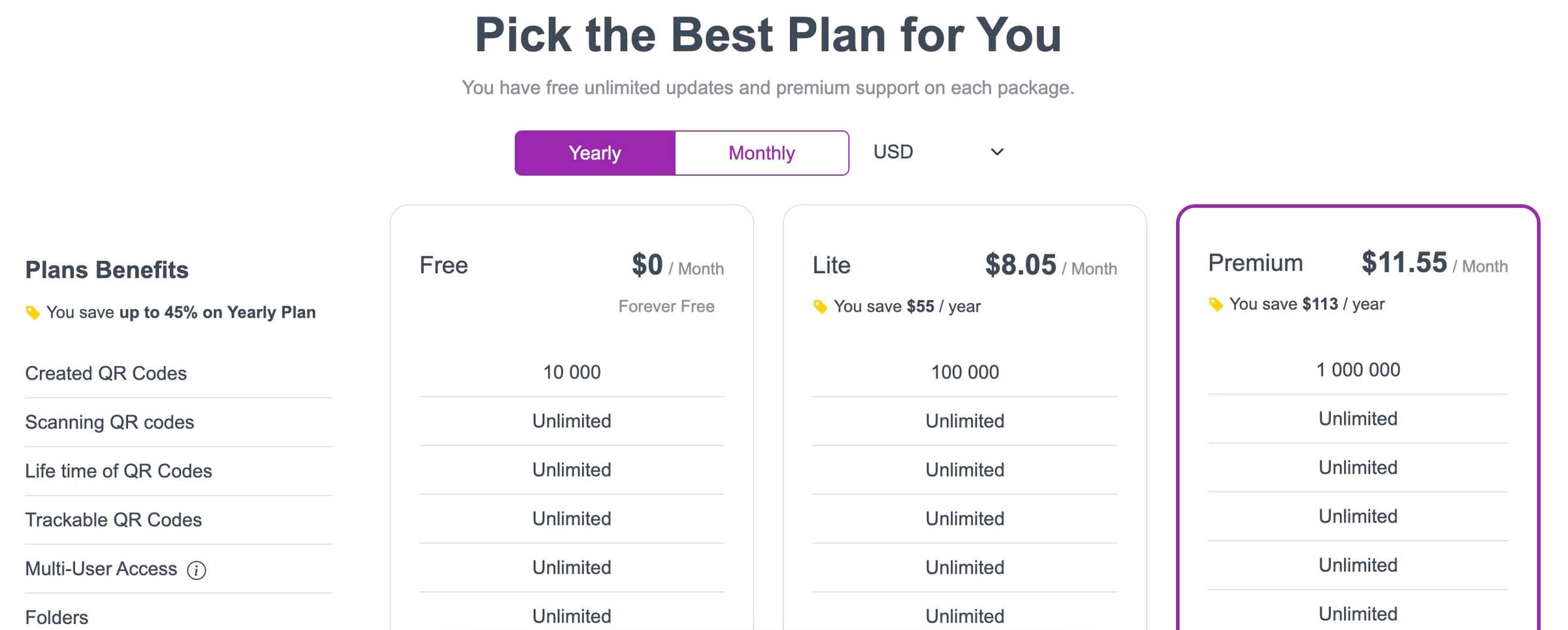
Task: Click Trackable QR Codes benefit label
Action: [x=113, y=520]
